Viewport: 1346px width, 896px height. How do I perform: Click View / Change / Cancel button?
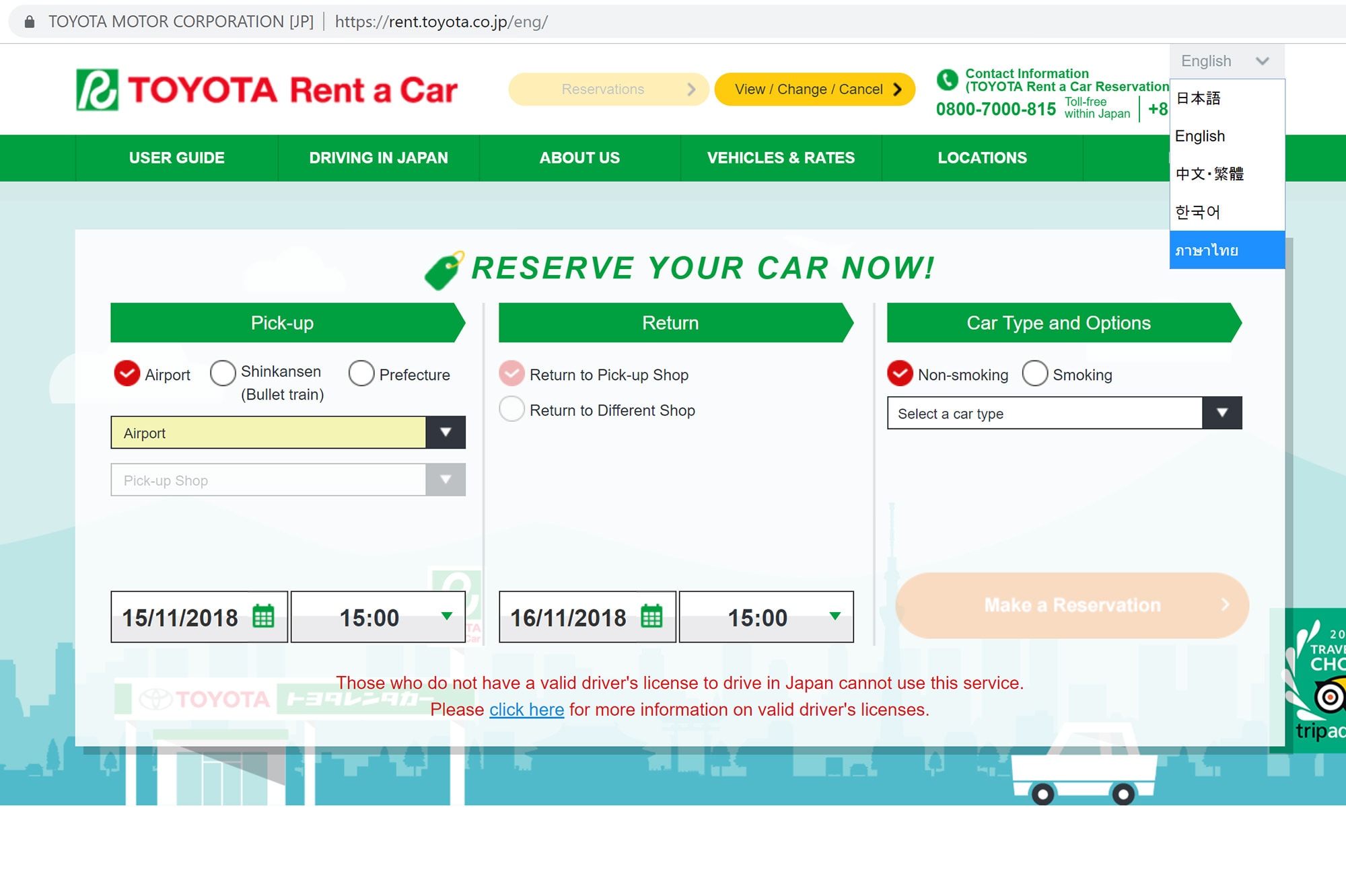(x=815, y=89)
